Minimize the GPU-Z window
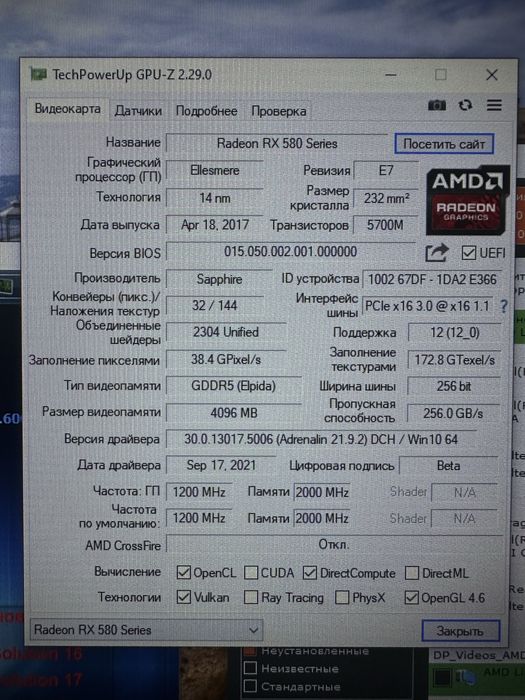Image resolution: width=525 pixels, height=700 pixels. tap(391, 75)
